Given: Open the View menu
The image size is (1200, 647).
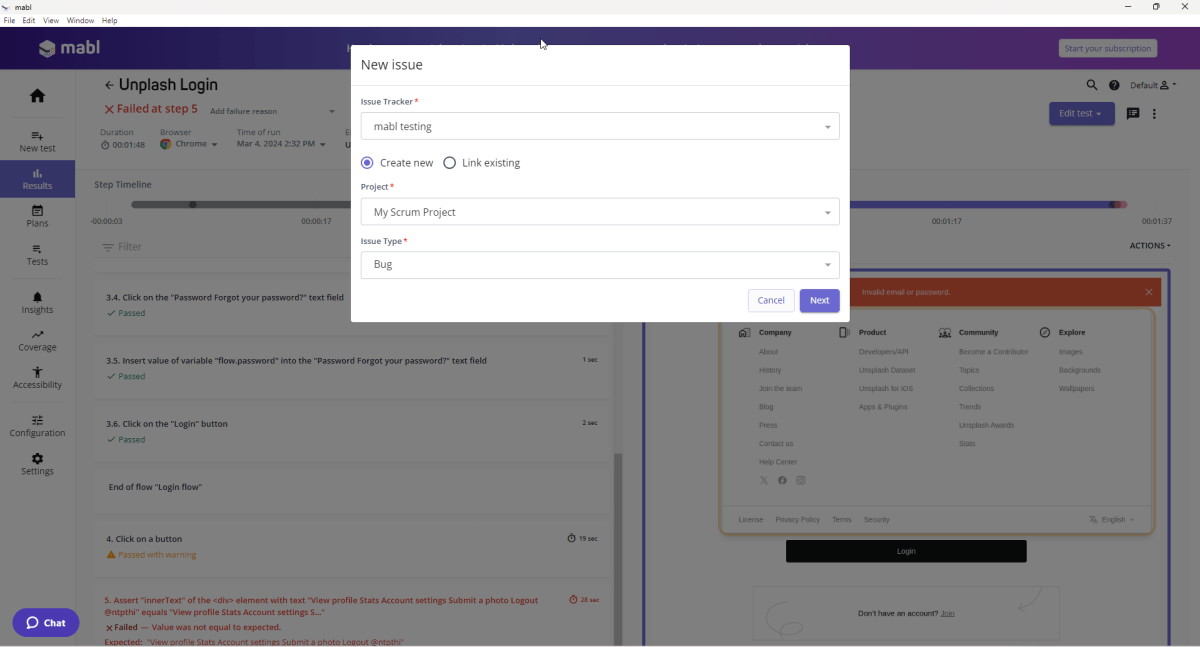Looking at the screenshot, I should tap(51, 20).
